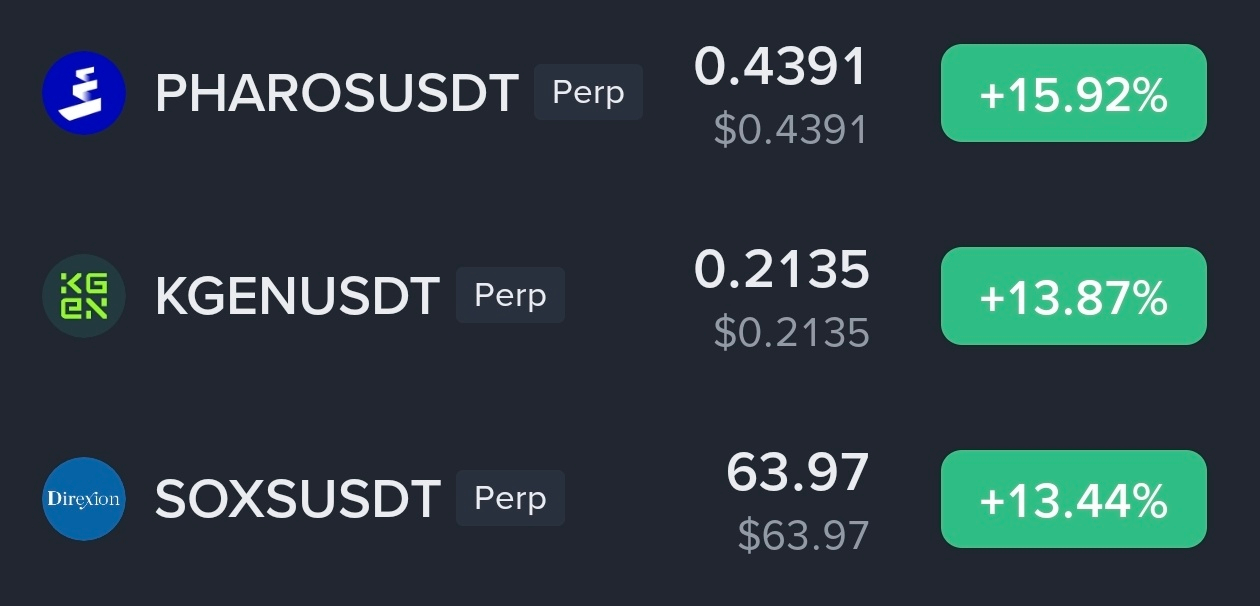Screen dimensions: 1260x606
Task: Select the 0.4391 last price
Action: click(x=782, y=67)
